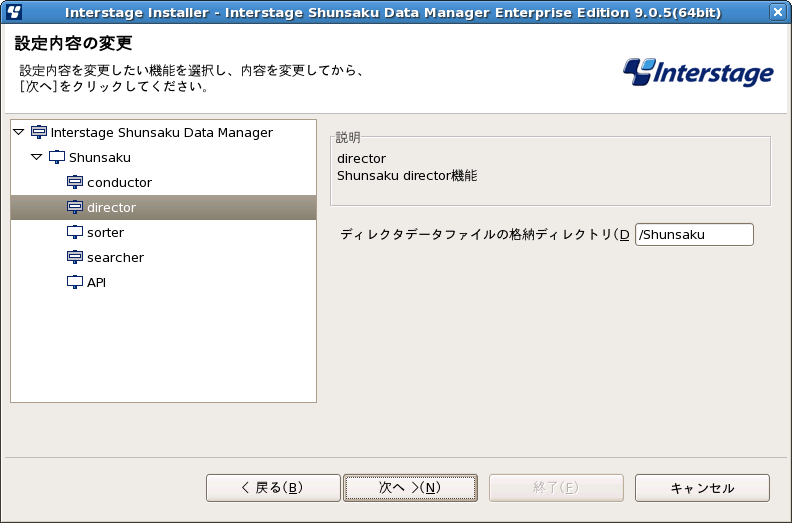
Task: Select the Shunsaku tree label
Action: [x=100, y=157]
